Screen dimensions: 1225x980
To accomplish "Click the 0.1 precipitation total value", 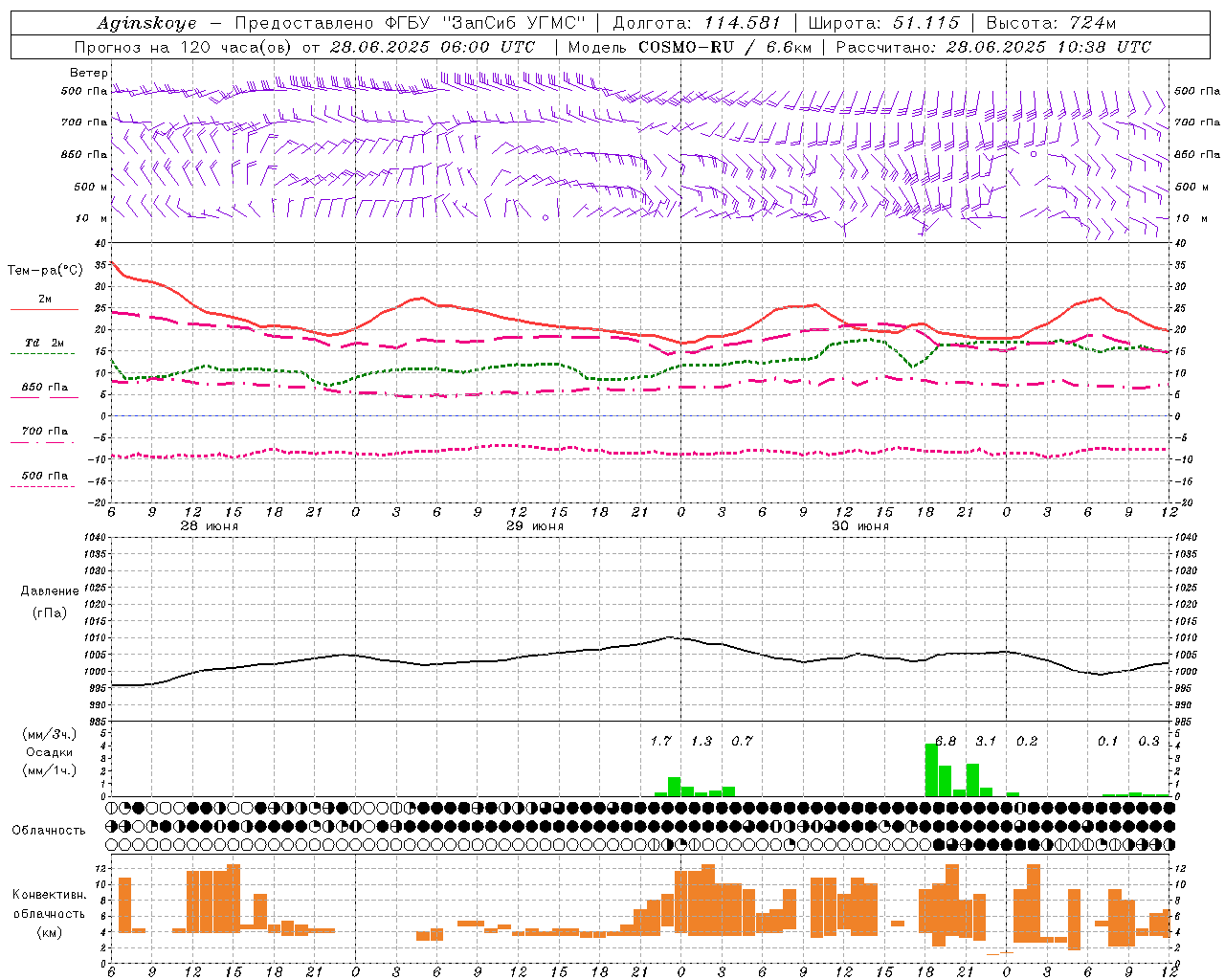I will tap(1107, 741).
